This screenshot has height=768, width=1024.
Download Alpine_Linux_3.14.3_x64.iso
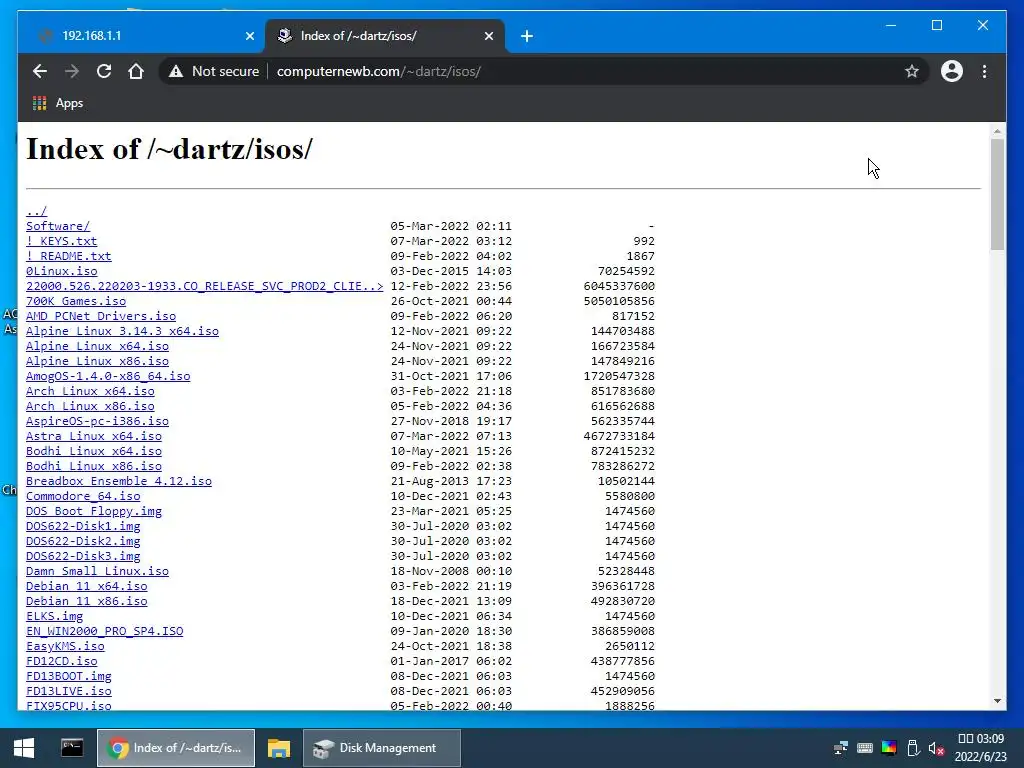(x=122, y=331)
